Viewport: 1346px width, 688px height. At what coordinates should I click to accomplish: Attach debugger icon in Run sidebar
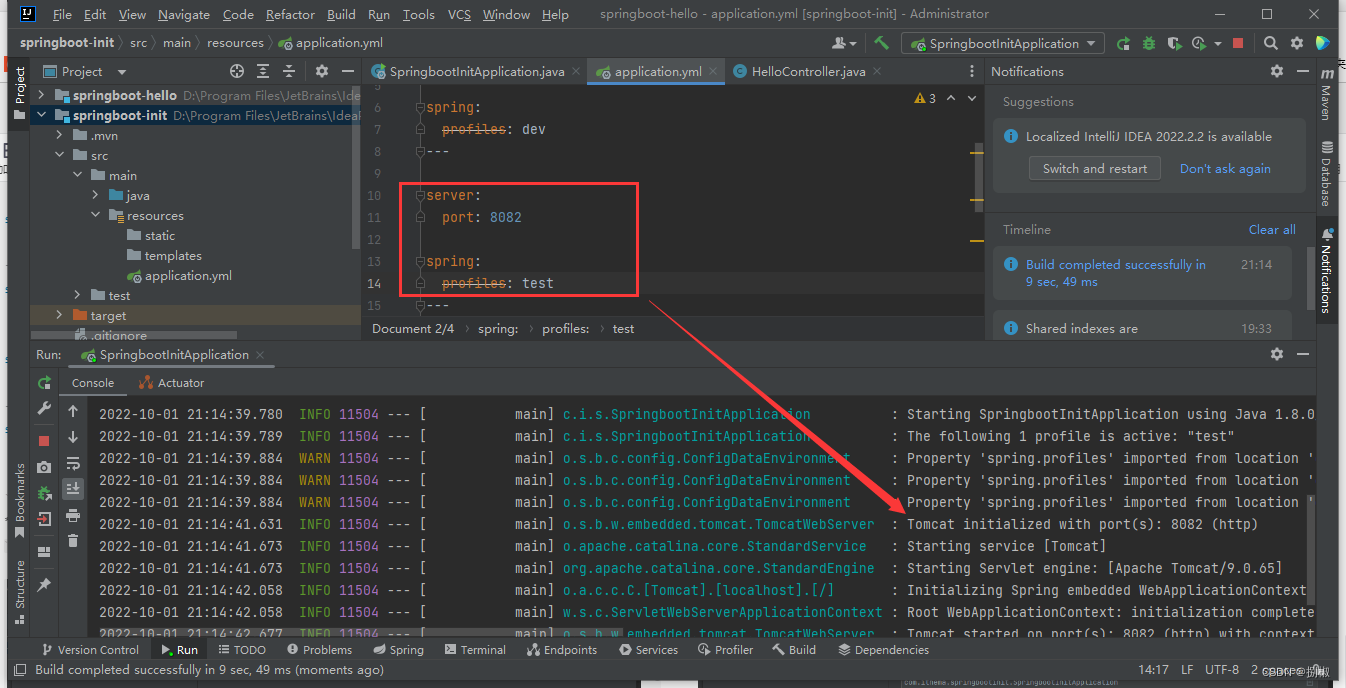(44, 494)
